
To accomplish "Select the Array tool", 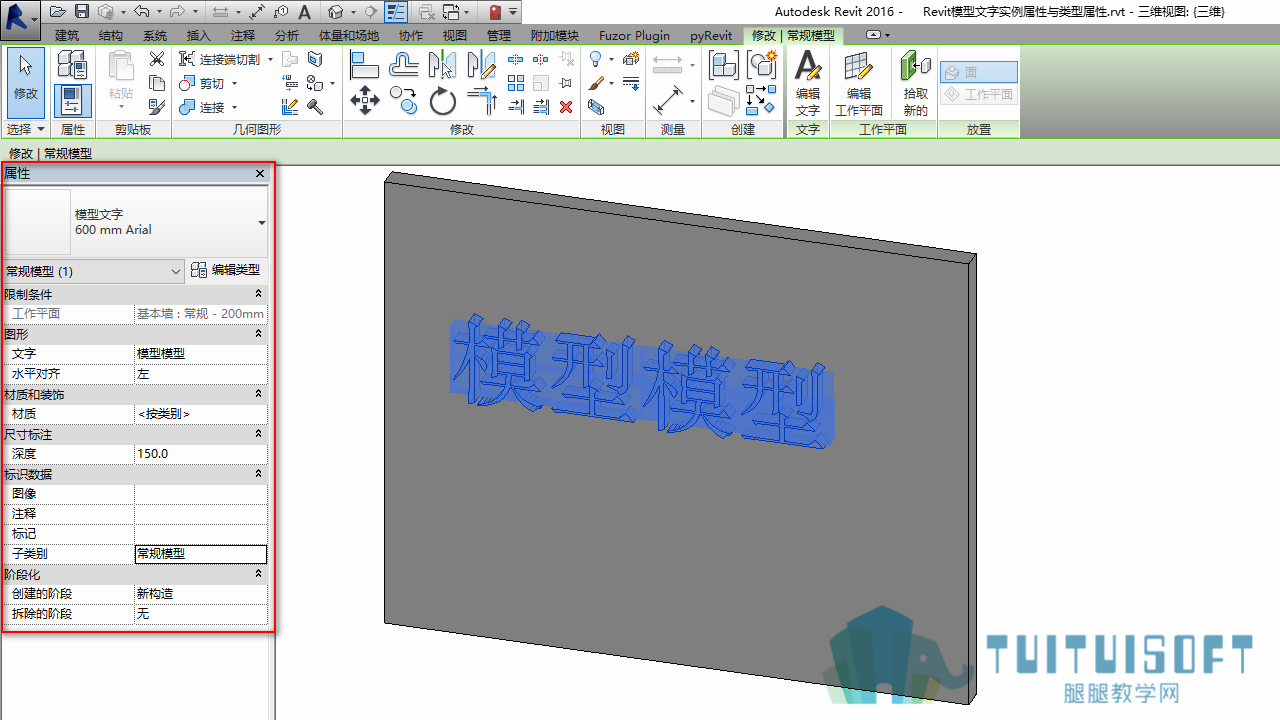I will (516, 83).
